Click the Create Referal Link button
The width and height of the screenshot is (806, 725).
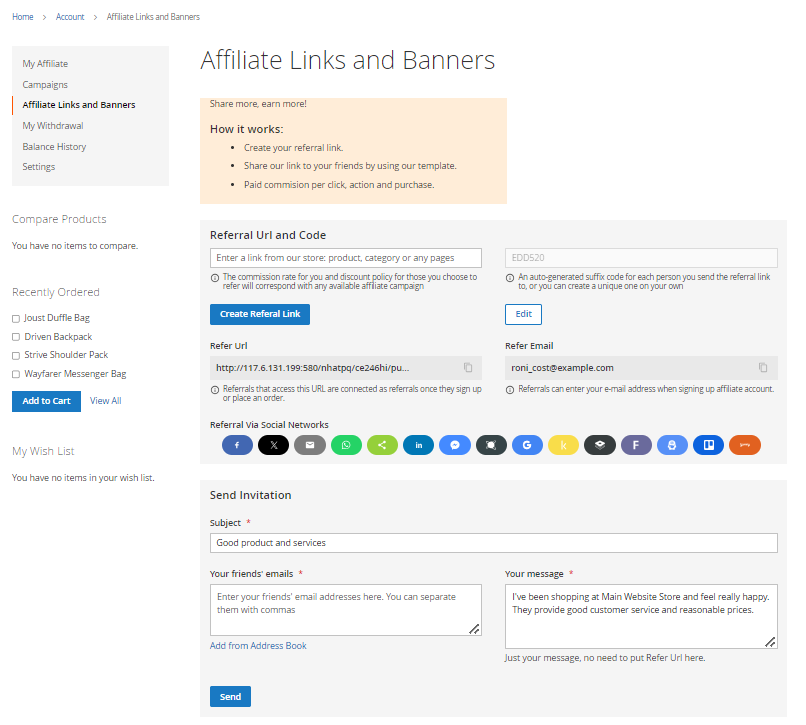(x=260, y=314)
